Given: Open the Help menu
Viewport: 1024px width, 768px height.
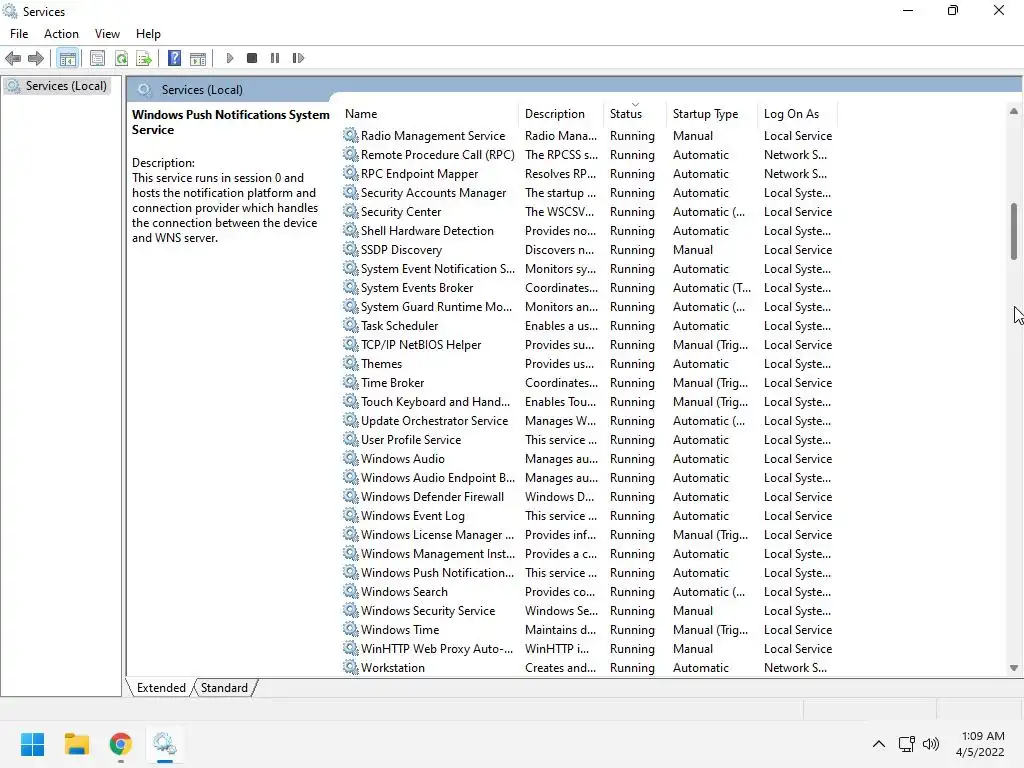Looking at the screenshot, I should tap(148, 34).
